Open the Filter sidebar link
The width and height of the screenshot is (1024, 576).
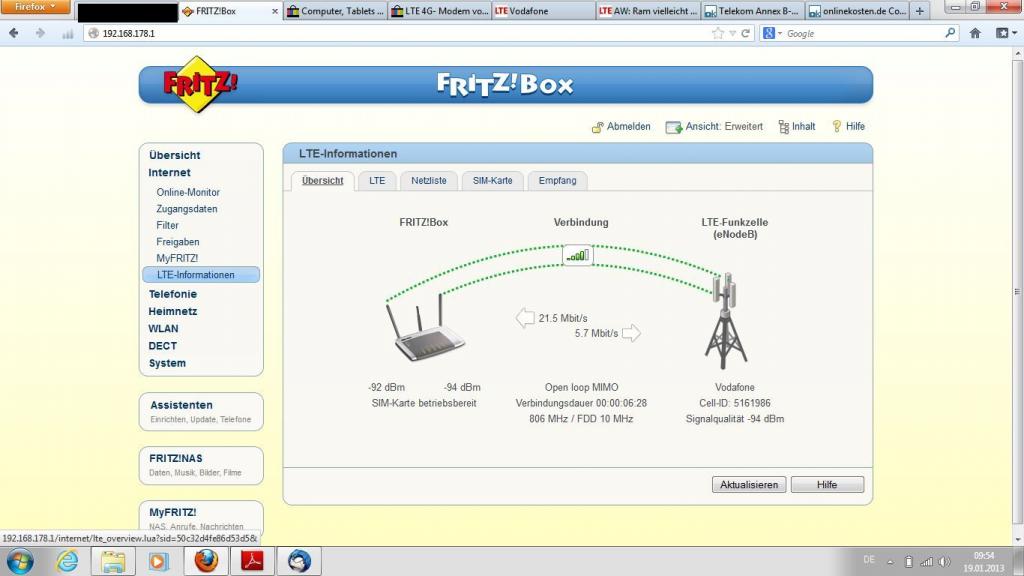point(167,225)
